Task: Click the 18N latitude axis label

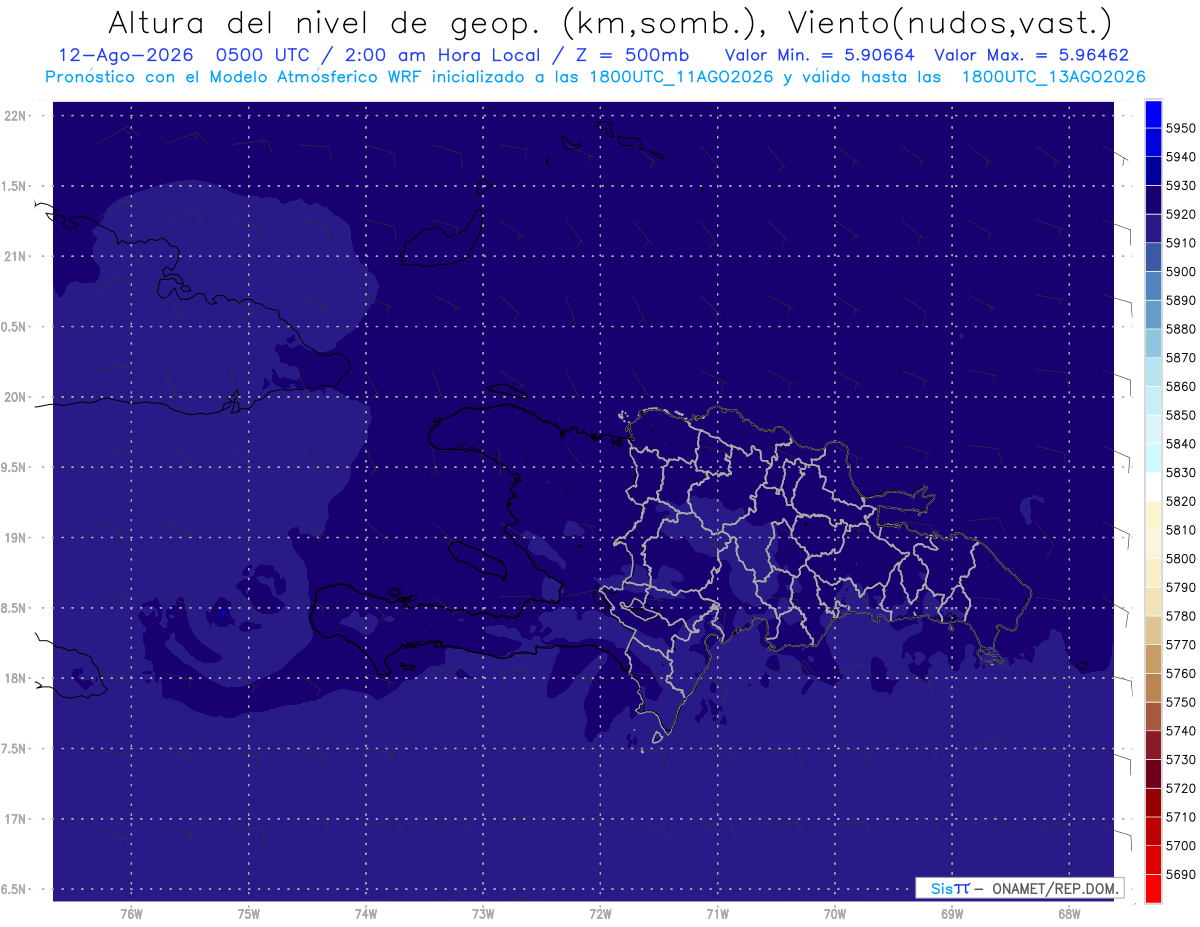Action: (15, 678)
